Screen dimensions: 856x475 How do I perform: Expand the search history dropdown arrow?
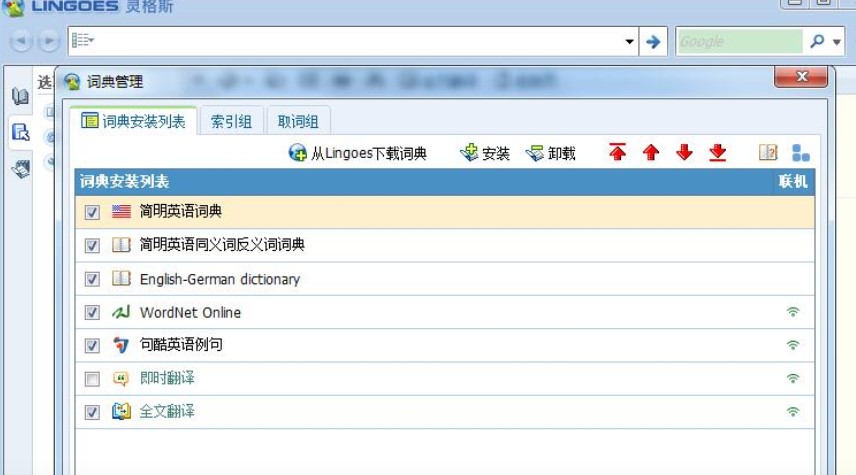pyautogui.click(x=629, y=41)
